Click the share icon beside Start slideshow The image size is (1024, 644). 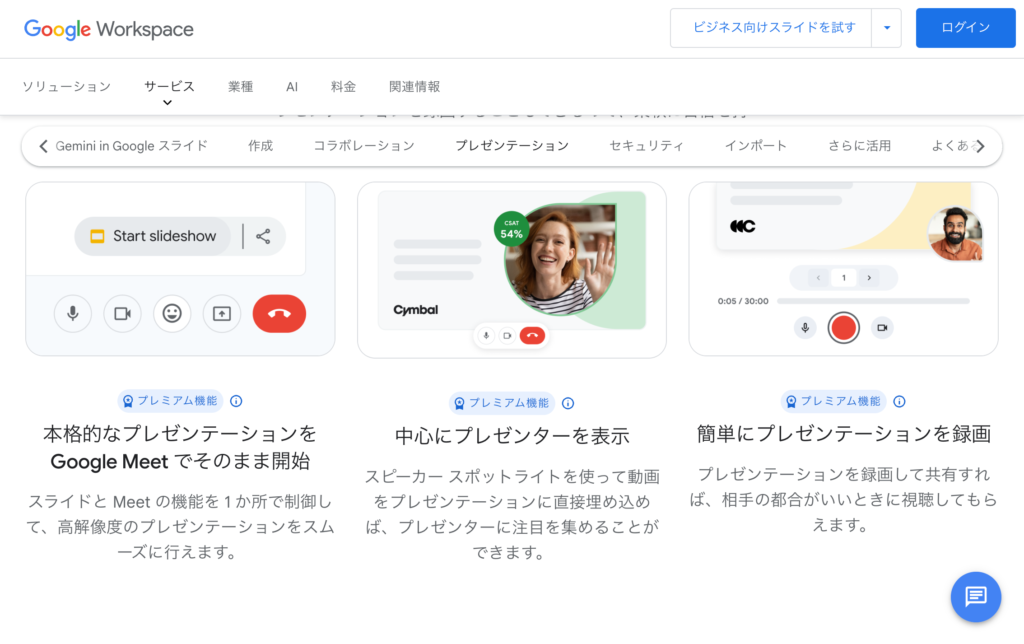(x=263, y=236)
